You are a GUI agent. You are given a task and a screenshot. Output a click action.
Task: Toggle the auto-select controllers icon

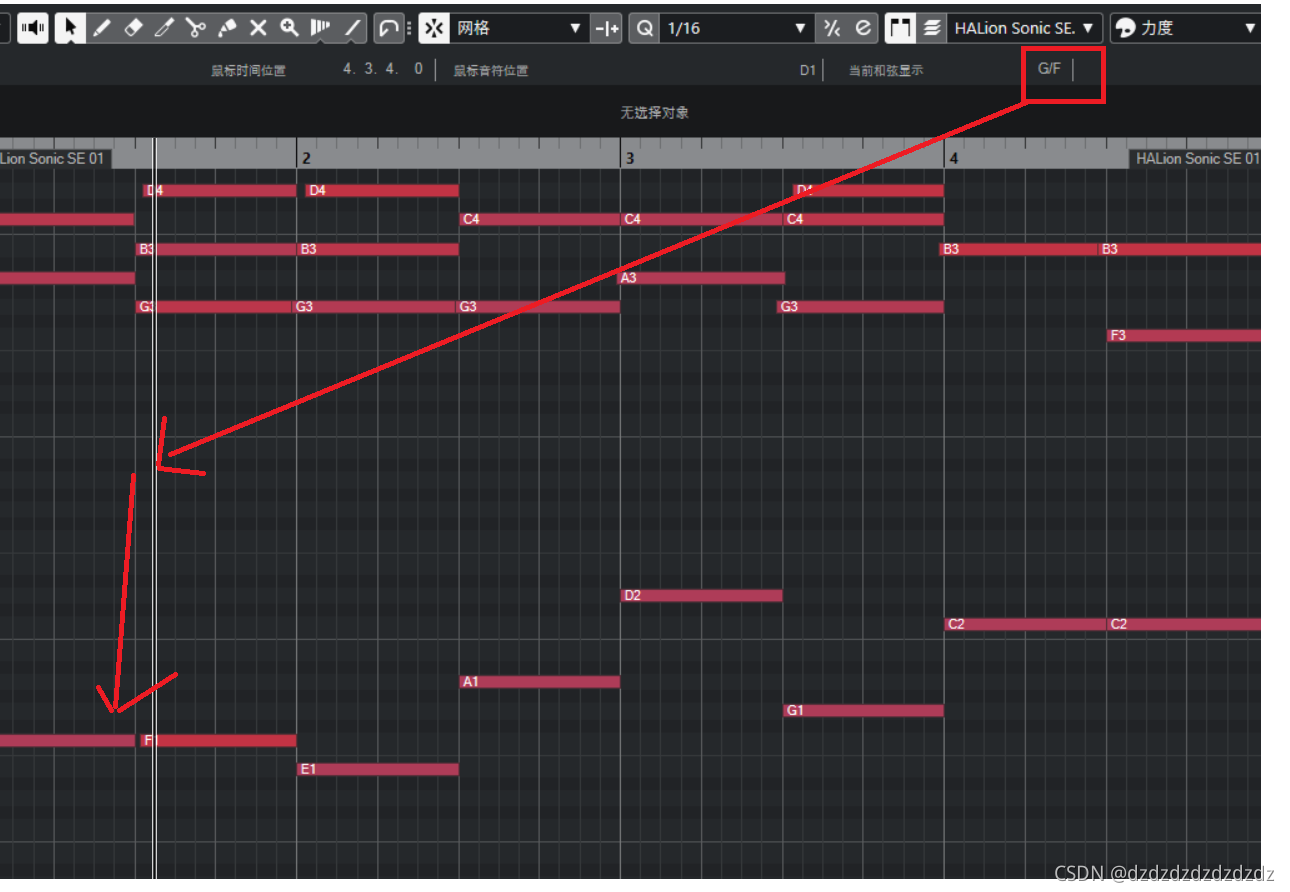point(388,28)
